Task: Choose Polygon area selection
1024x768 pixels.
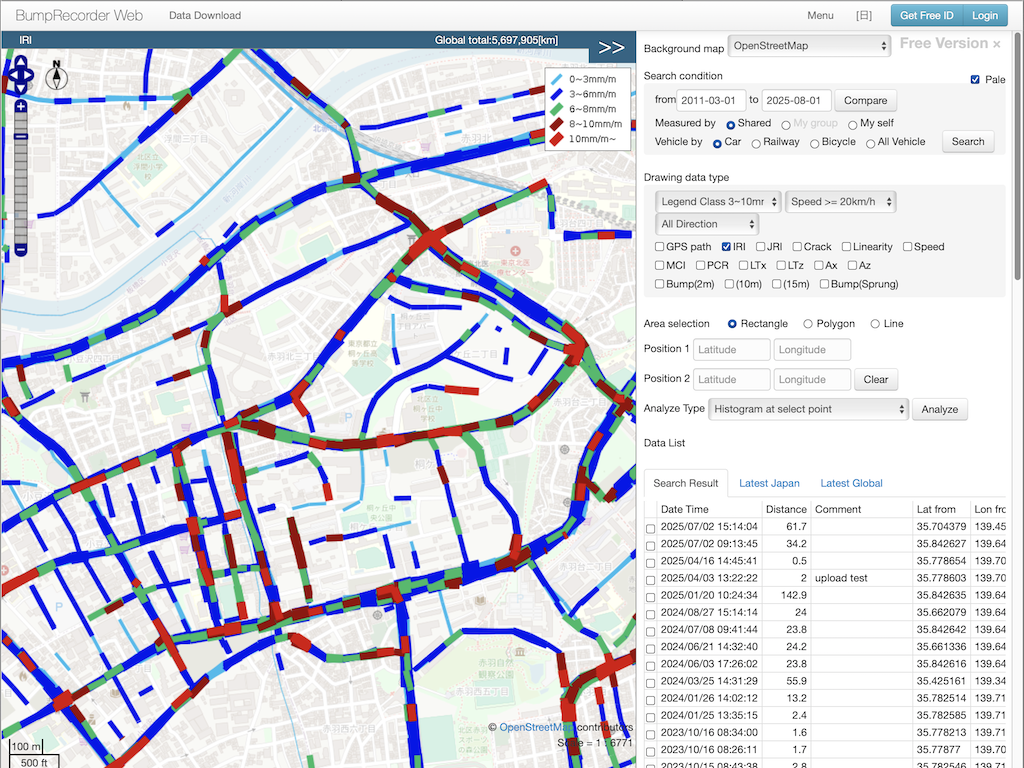Action: click(808, 324)
